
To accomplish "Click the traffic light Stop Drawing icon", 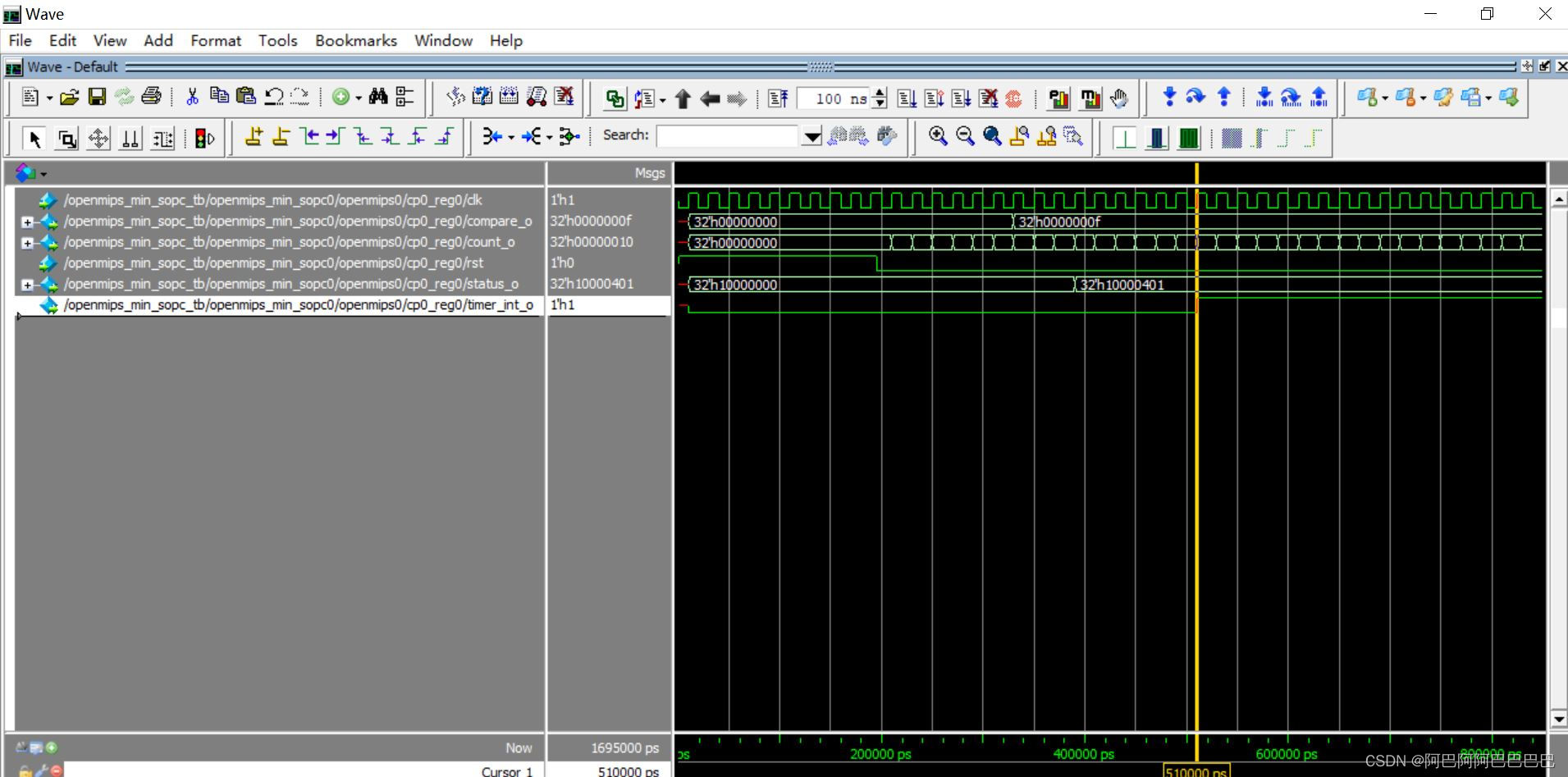I will [x=204, y=139].
